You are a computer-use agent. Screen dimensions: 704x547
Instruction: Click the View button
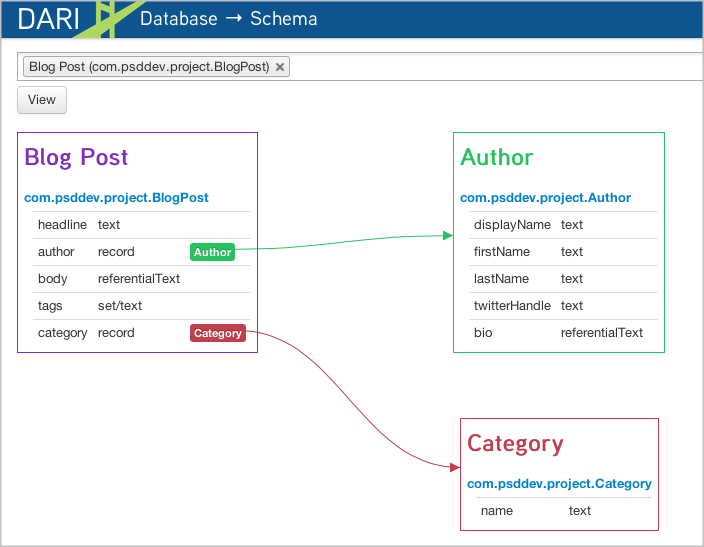42,100
